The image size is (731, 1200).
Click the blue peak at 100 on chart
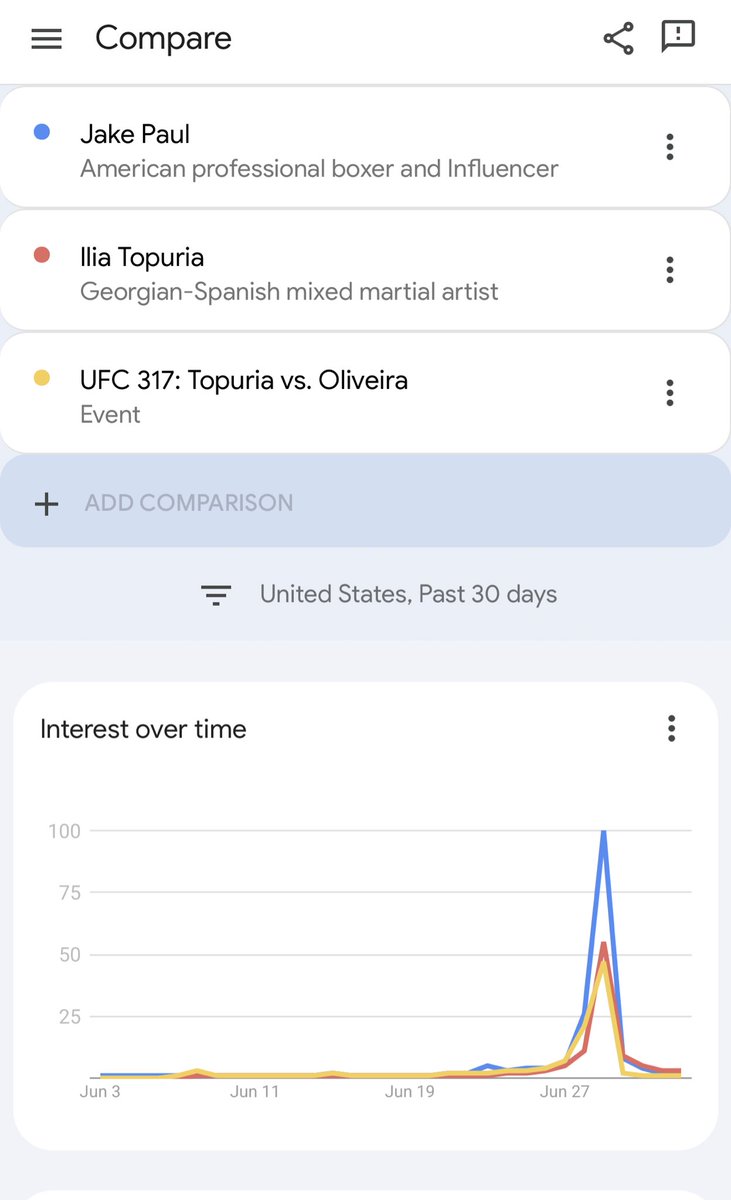(603, 832)
